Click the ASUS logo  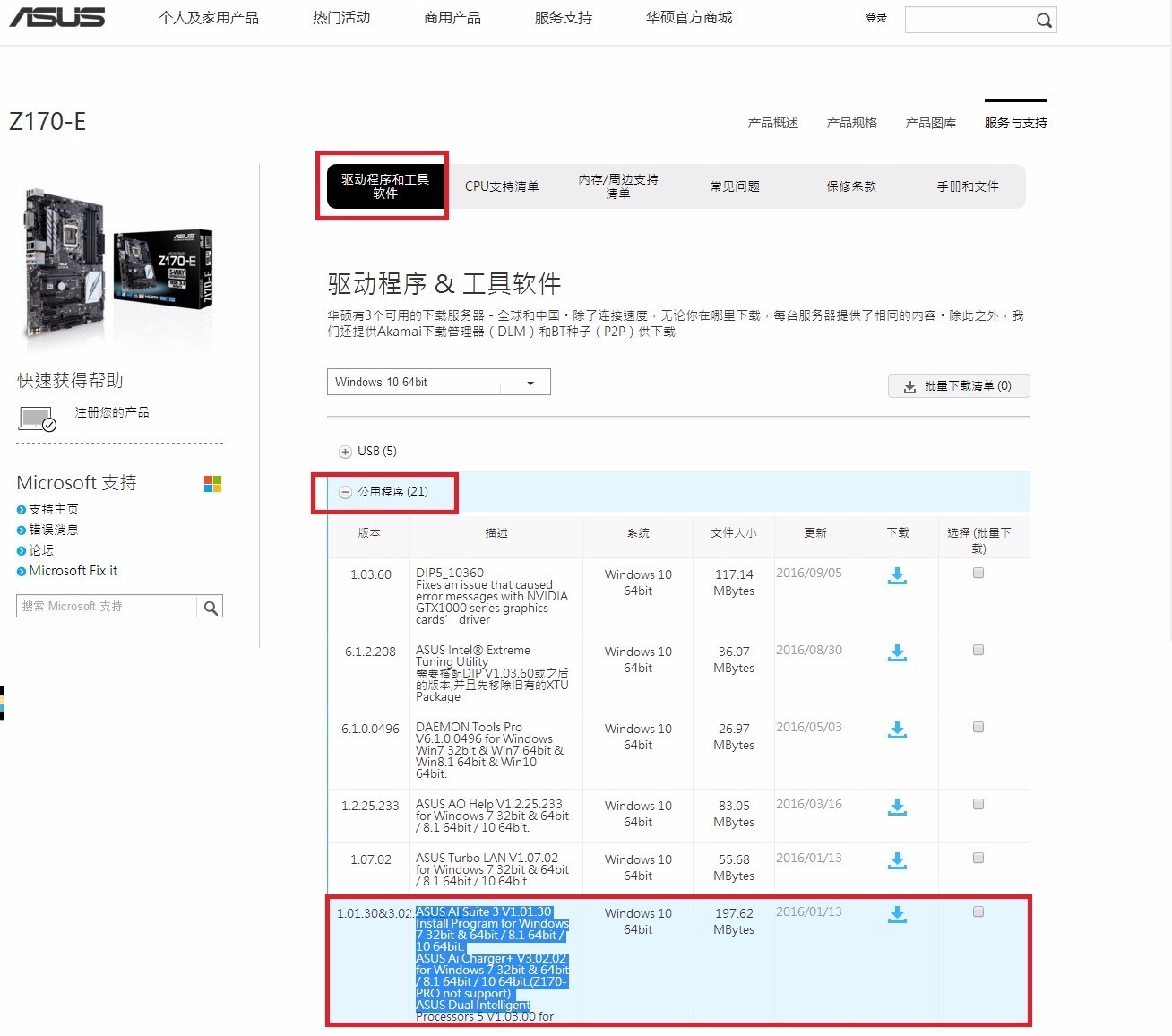coord(57,17)
